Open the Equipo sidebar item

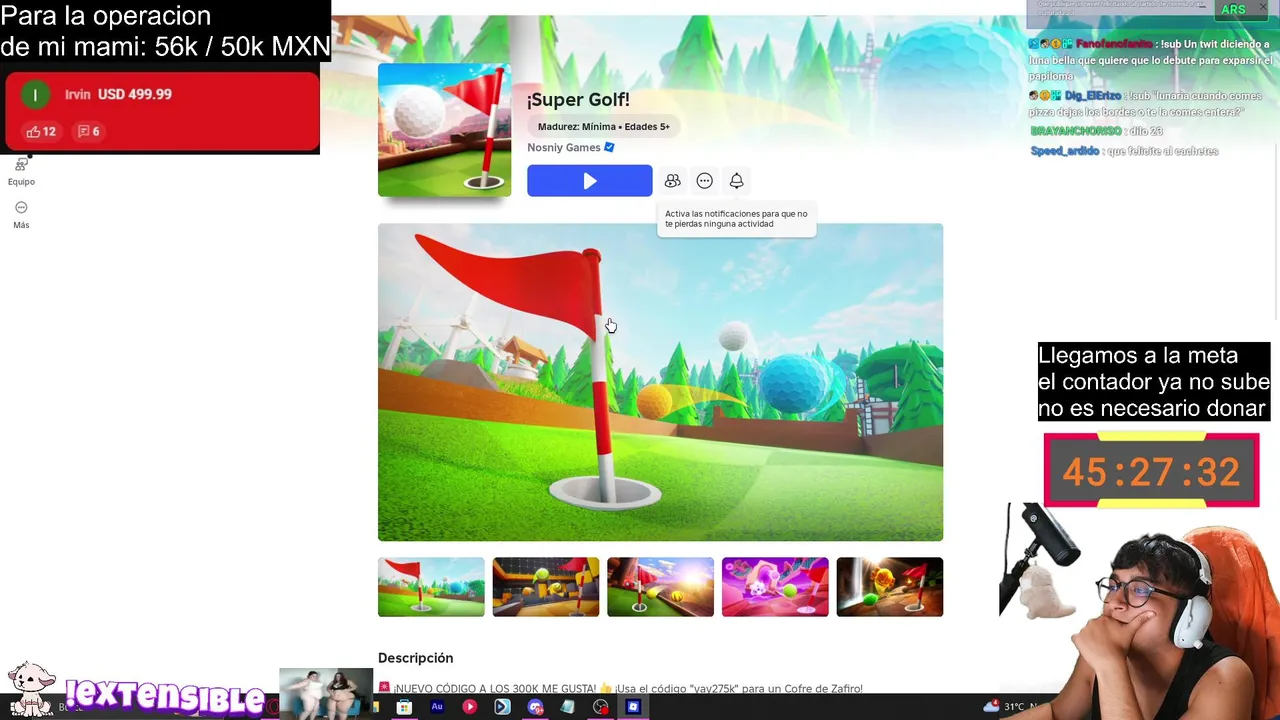pos(21,172)
